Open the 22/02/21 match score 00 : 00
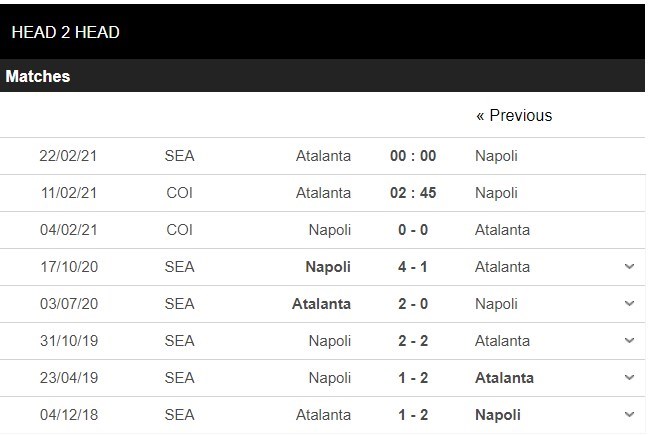The width and height of the screenshot is (650, 435). point(413,156)
